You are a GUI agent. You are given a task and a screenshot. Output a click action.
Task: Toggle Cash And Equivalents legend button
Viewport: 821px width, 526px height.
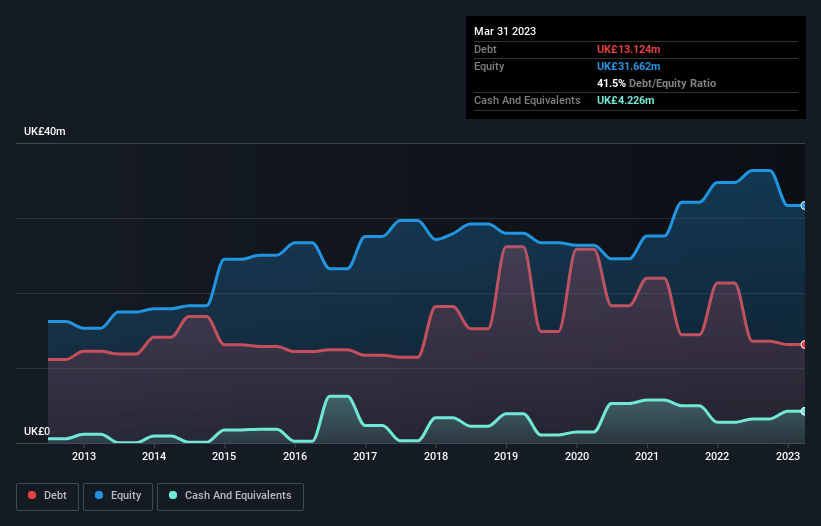tap(230, 496)
